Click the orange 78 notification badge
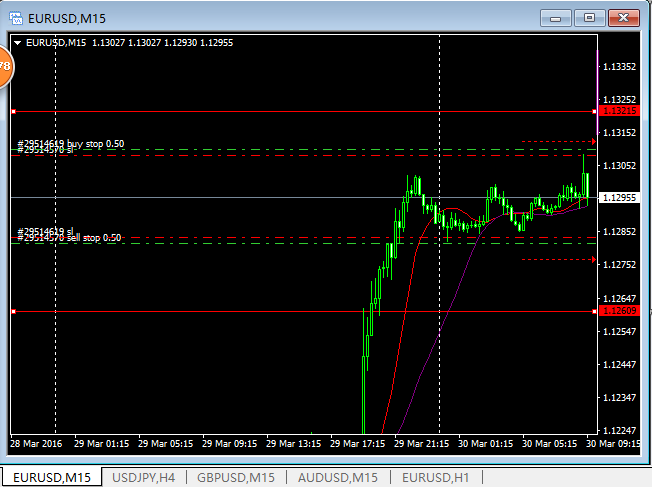This screenshot has width=652, height=487. 4,66
